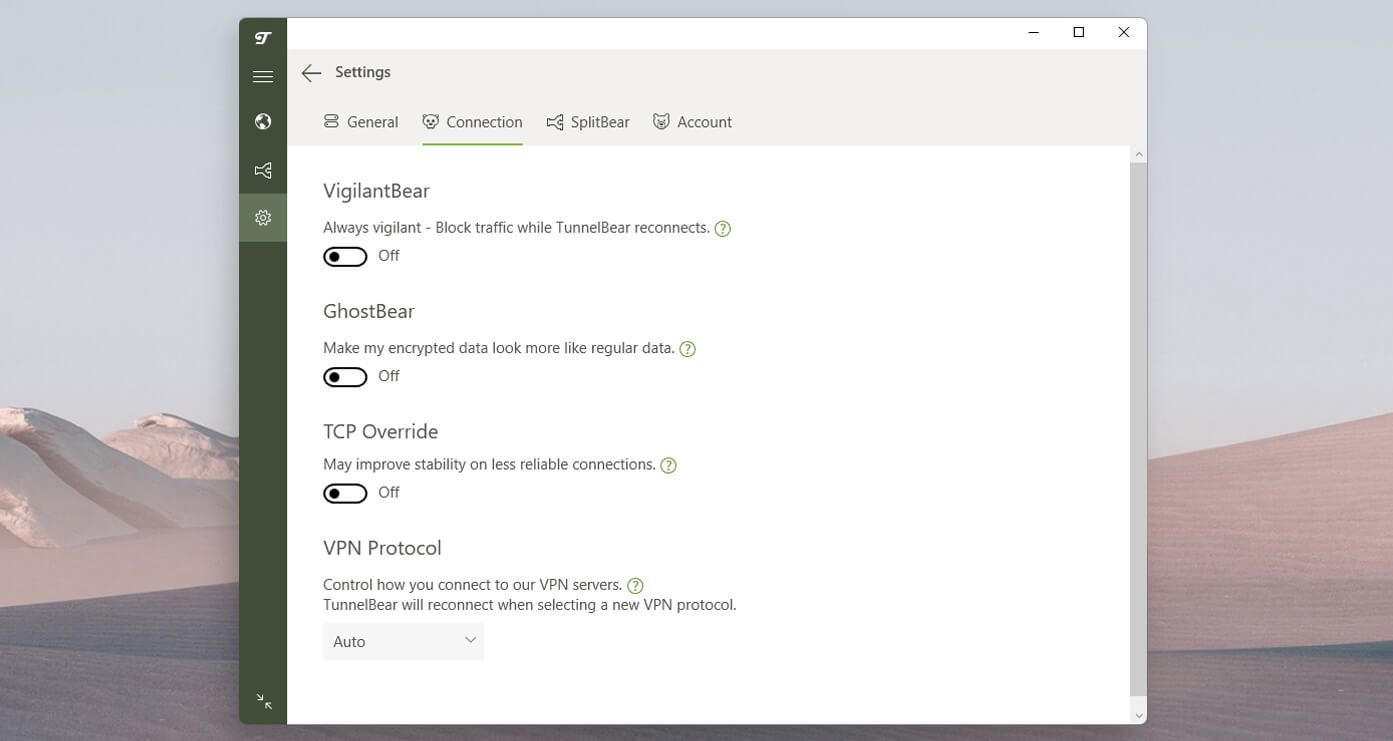
Task: Click the Settings page title
Action: [x=363, y=72]
